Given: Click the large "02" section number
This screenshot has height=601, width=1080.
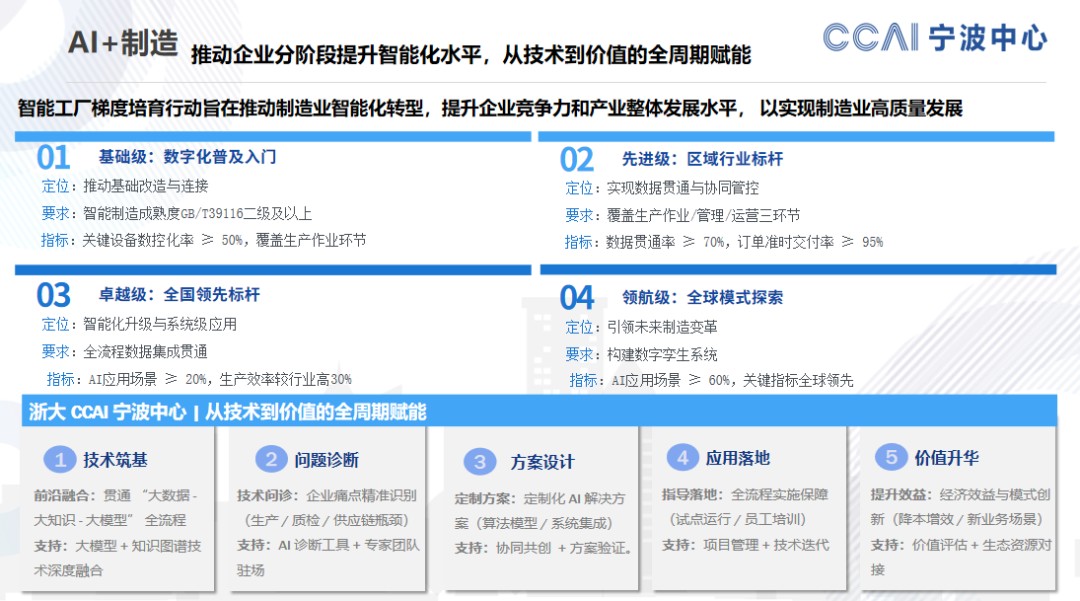Looking at the screenshot, I should [577, 160].
